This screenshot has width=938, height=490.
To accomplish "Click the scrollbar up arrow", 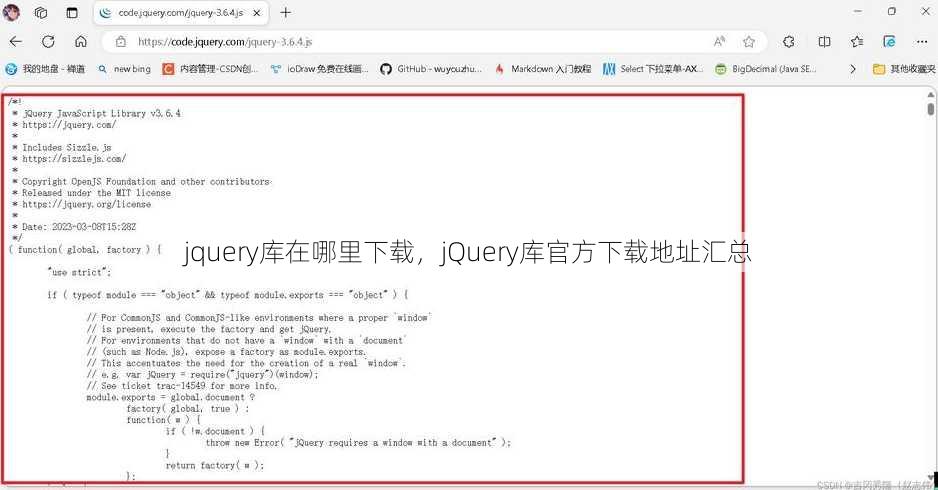I will click(931, 95).
